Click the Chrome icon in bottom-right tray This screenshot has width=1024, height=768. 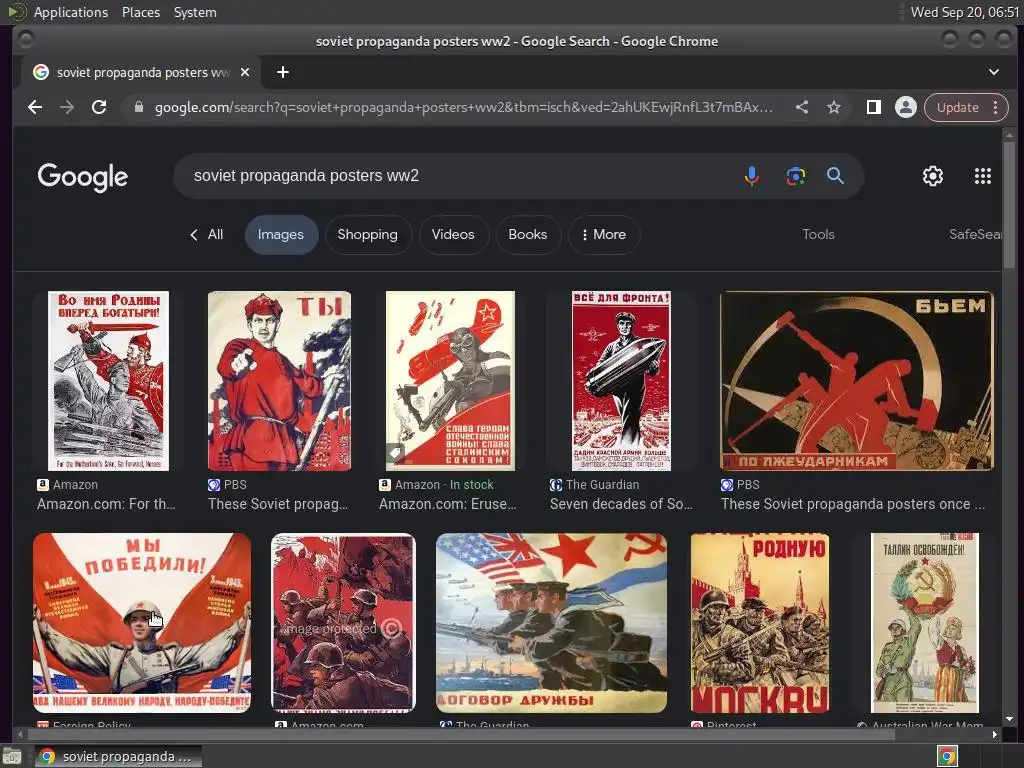[948, 757]
